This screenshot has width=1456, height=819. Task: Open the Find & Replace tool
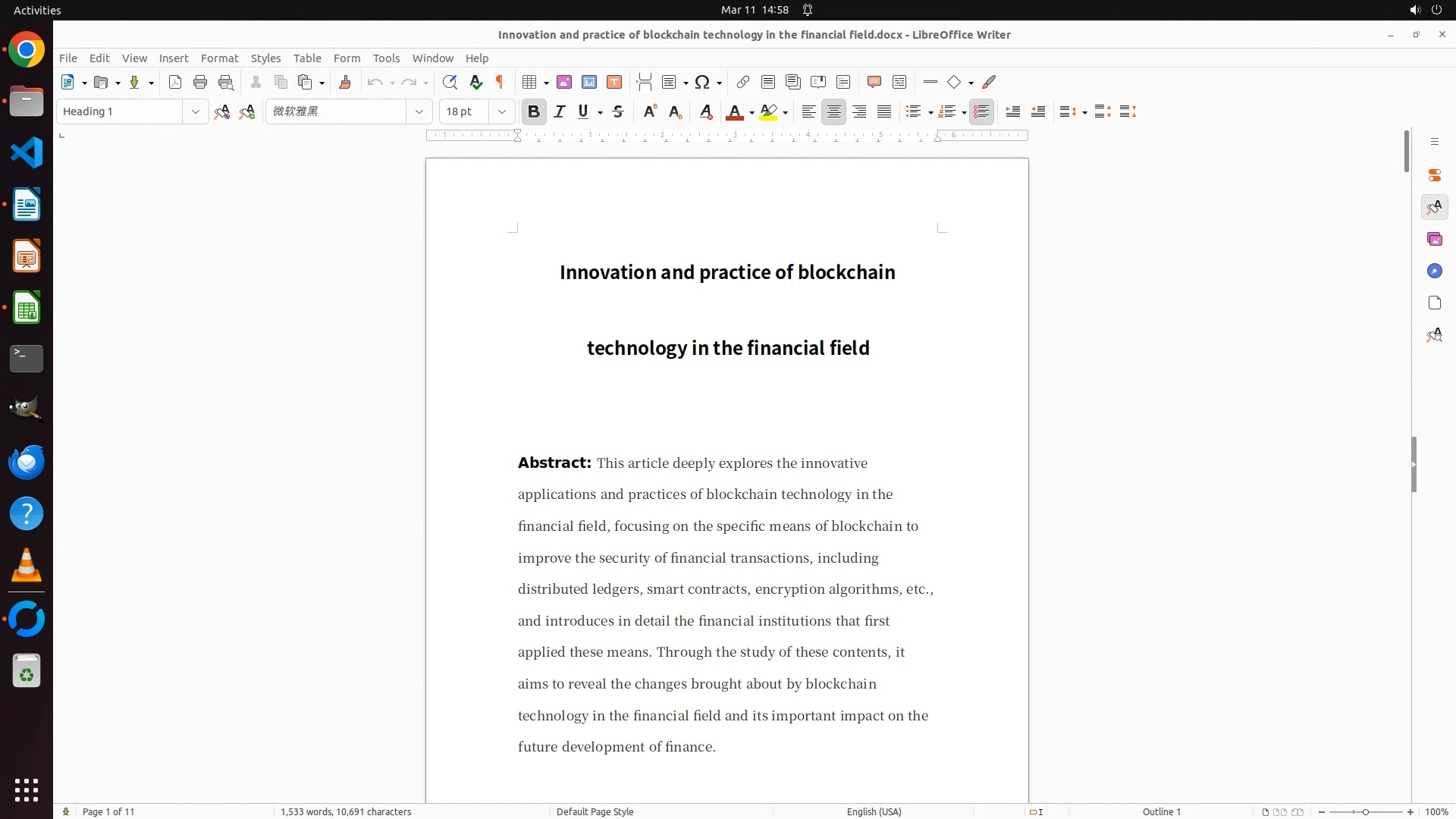(450, 83)
